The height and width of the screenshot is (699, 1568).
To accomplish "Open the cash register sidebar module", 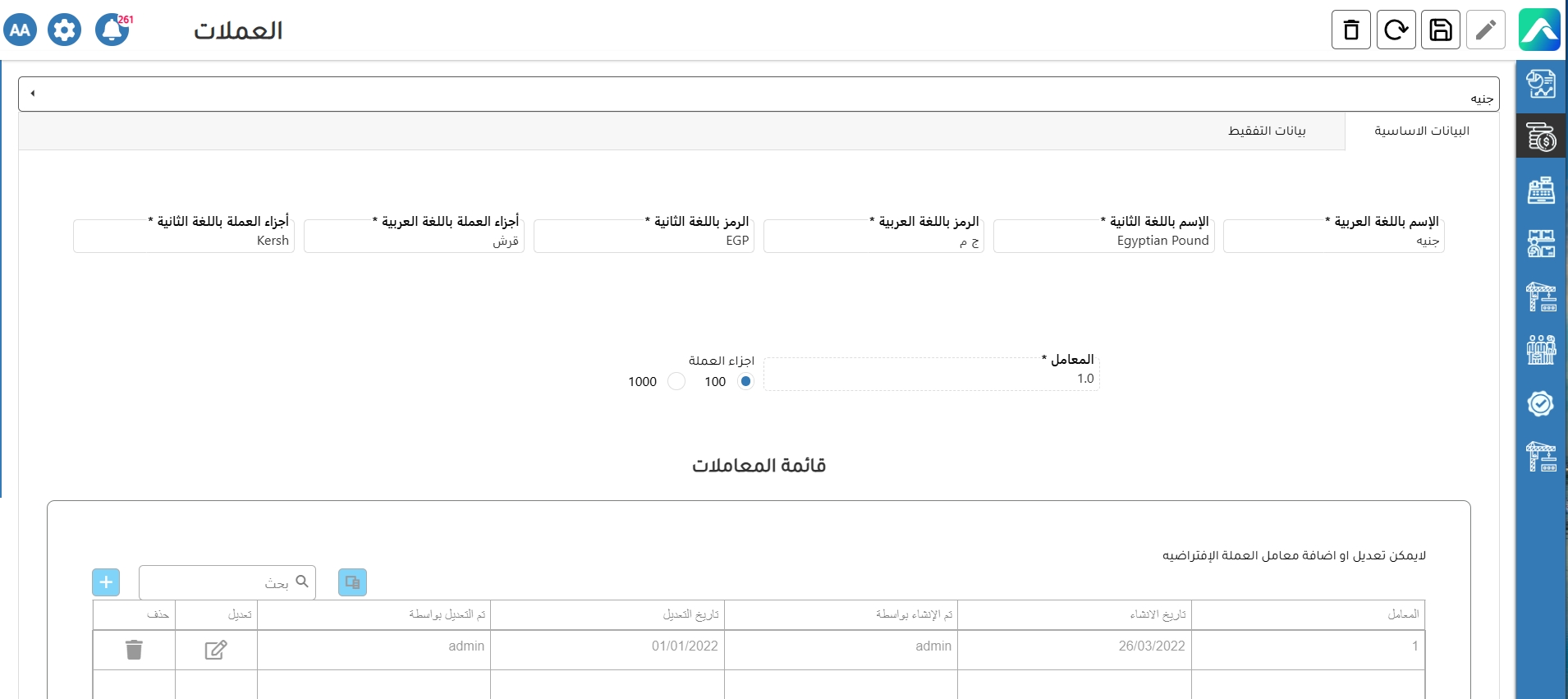I will pyautogui.click(x=1541, y=191).
